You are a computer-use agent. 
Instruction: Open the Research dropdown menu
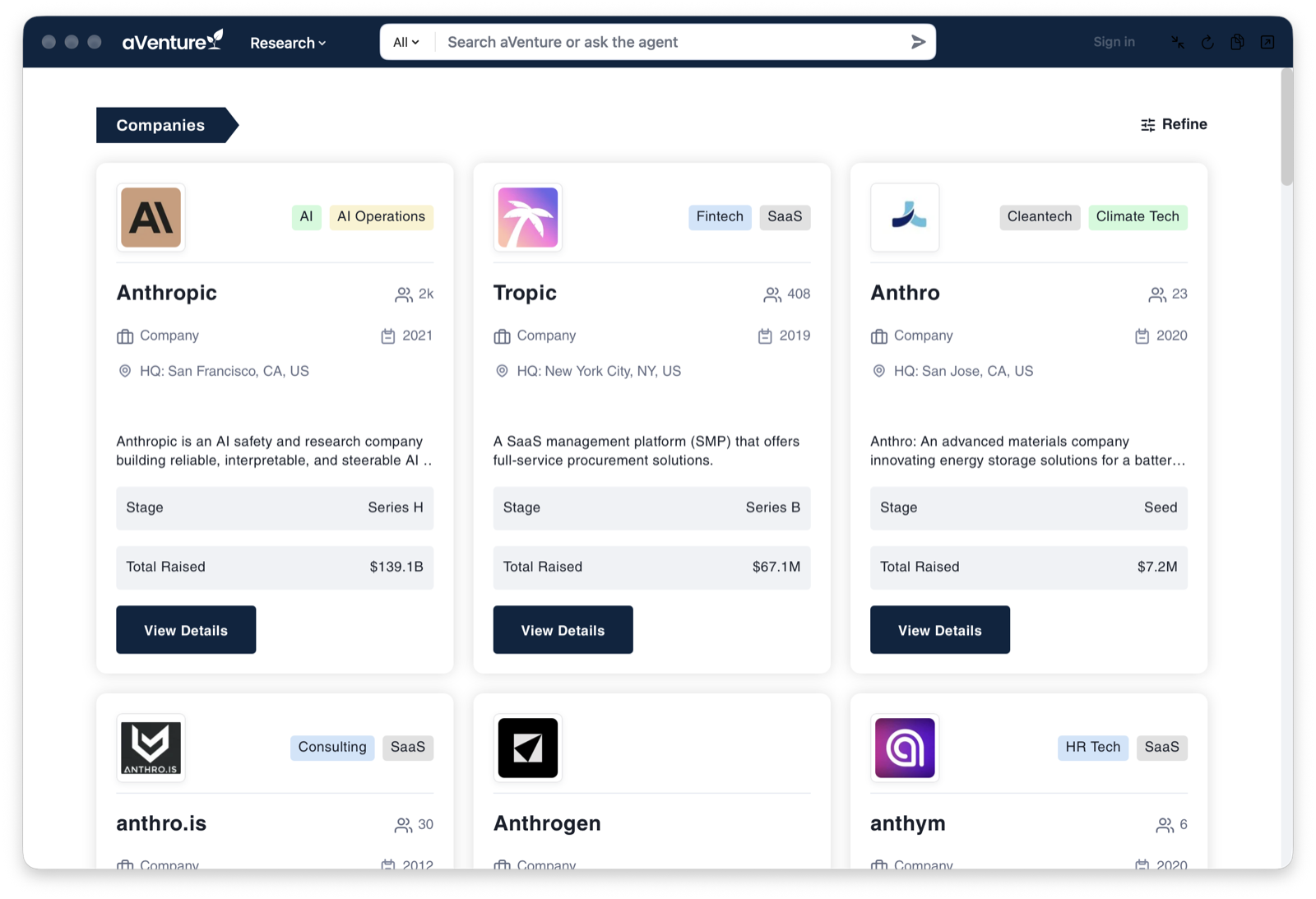pos(288,43)
